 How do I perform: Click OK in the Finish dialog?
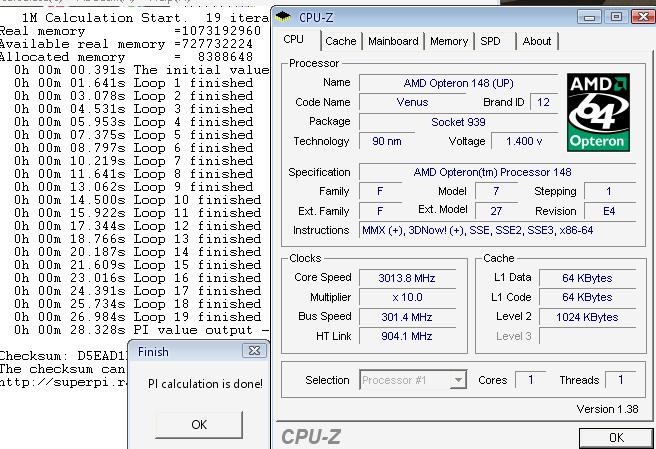click(199, 425)
